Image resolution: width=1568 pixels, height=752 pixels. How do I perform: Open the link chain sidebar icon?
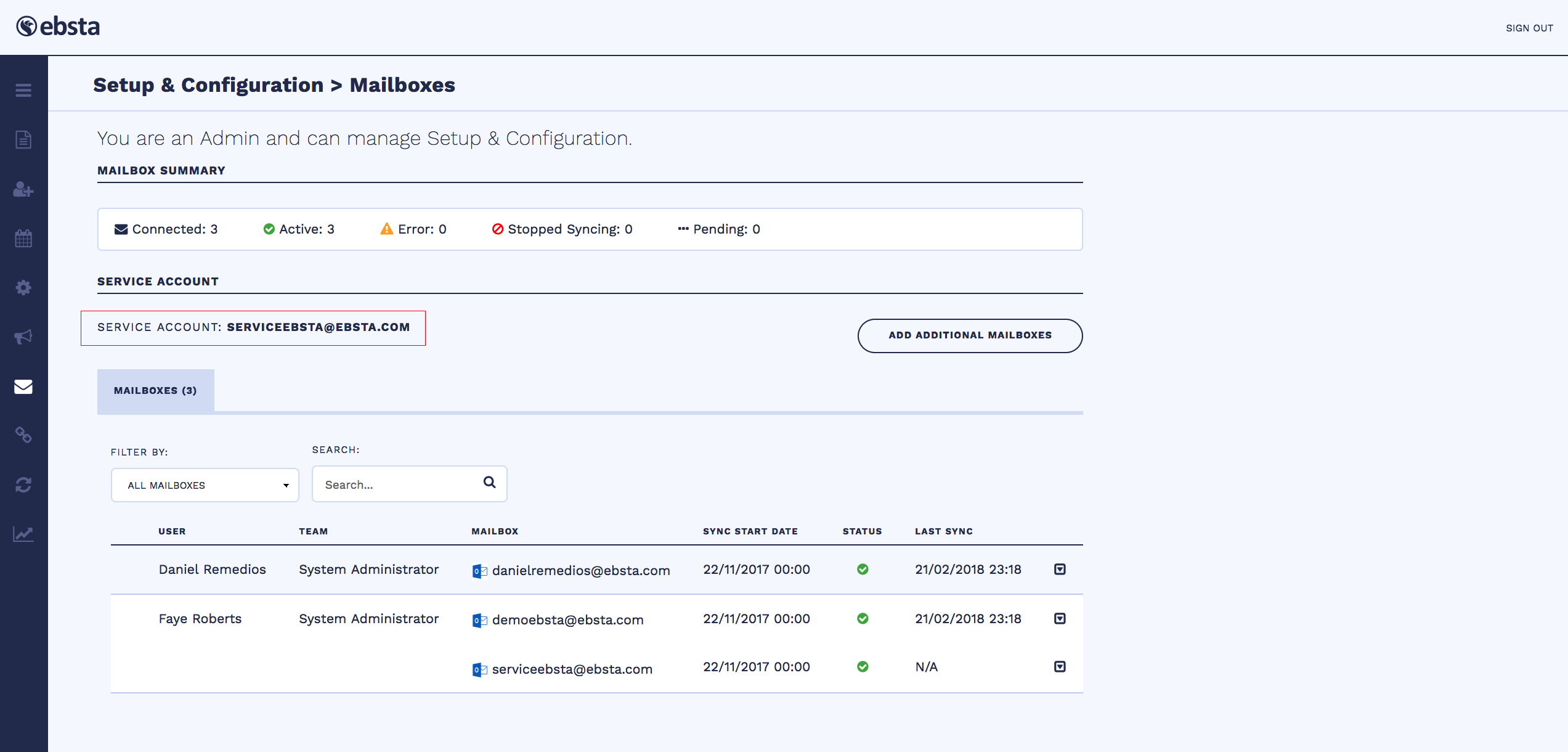[x=23, y=436]
